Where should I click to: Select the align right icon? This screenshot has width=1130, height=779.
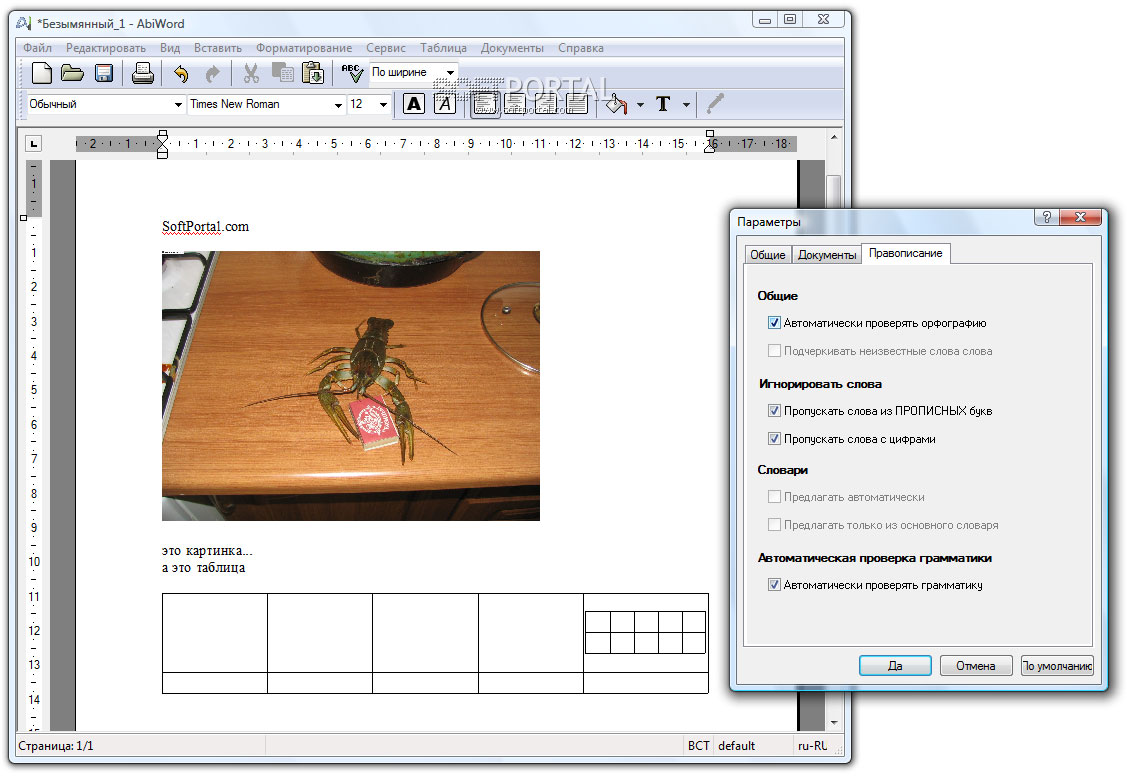click(546, 104)
